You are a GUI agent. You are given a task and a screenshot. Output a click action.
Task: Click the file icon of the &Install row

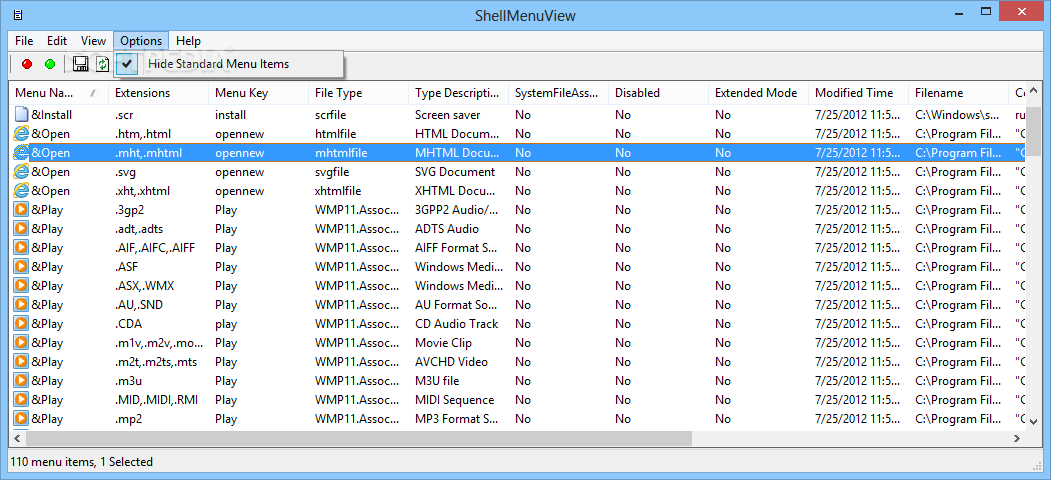click(x=21, y=115)
